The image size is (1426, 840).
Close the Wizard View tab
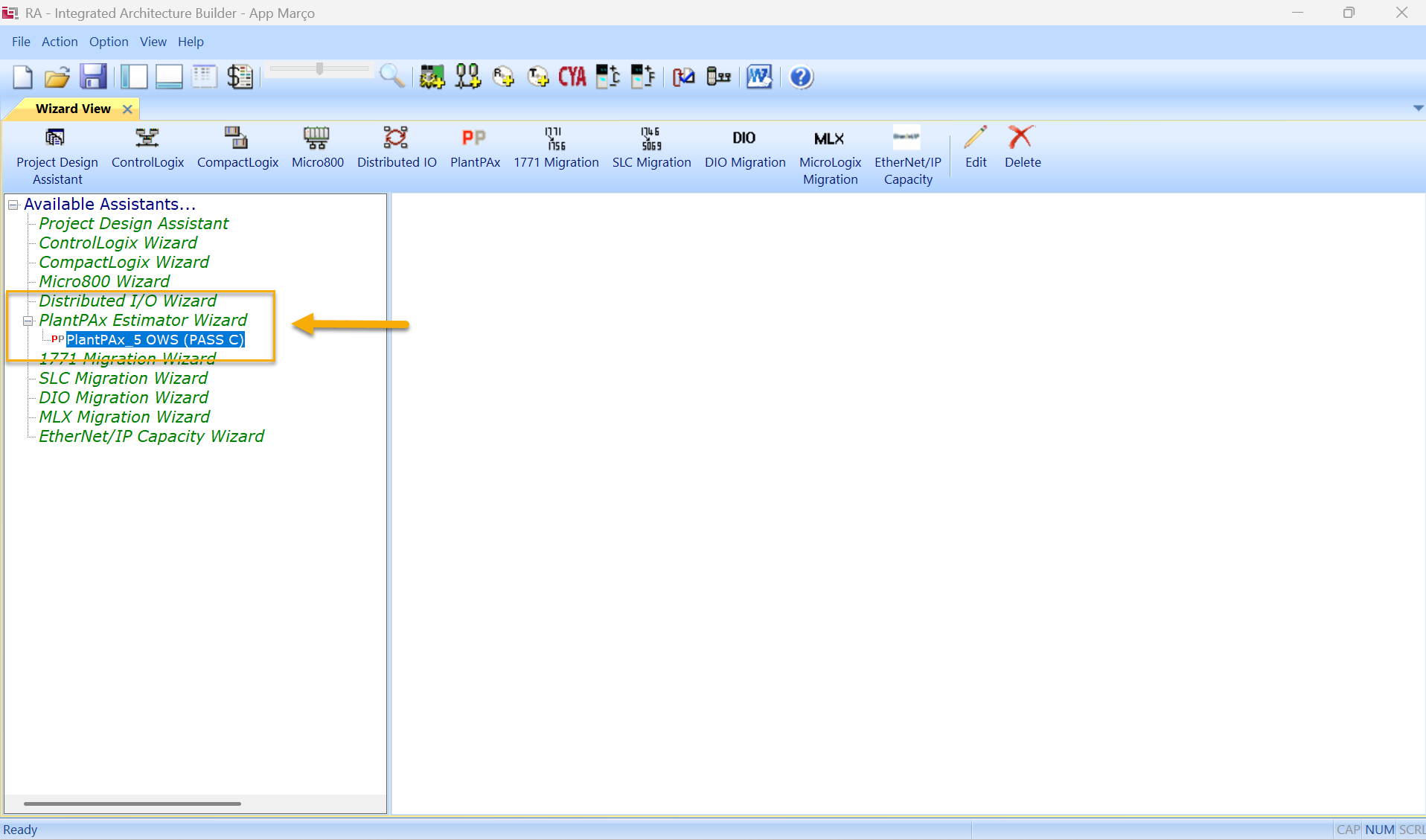(x=127, y=109)
